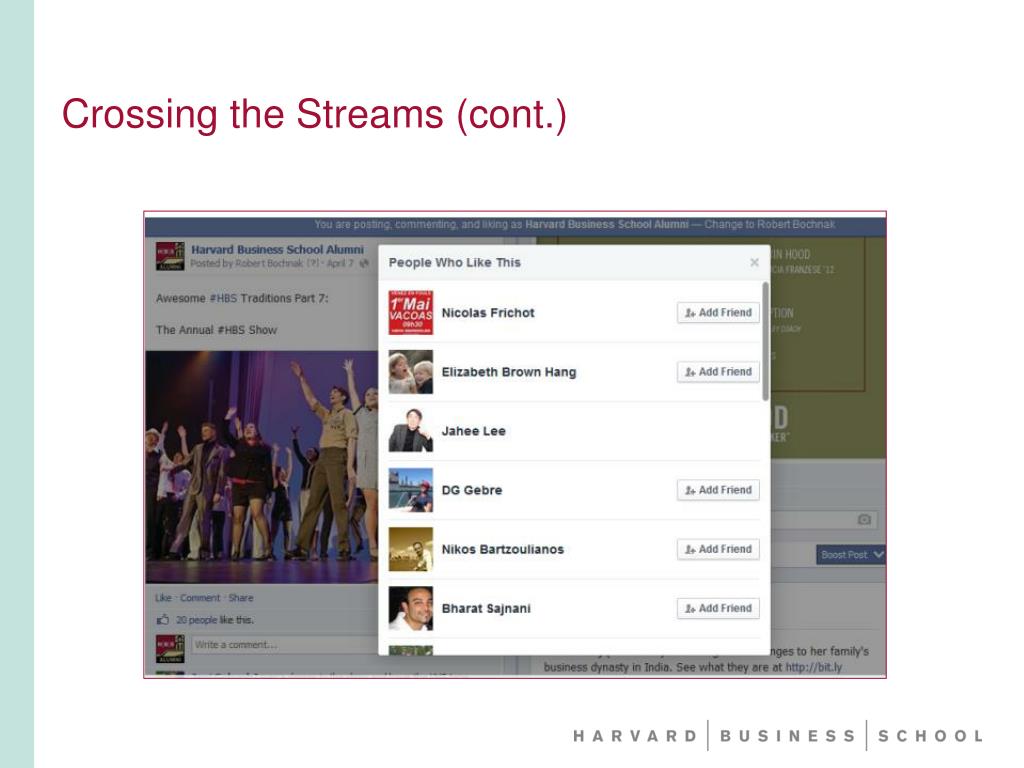Like the HBS Show post
This screenshot has width=1024, height=768.
(x=163, y=598)
